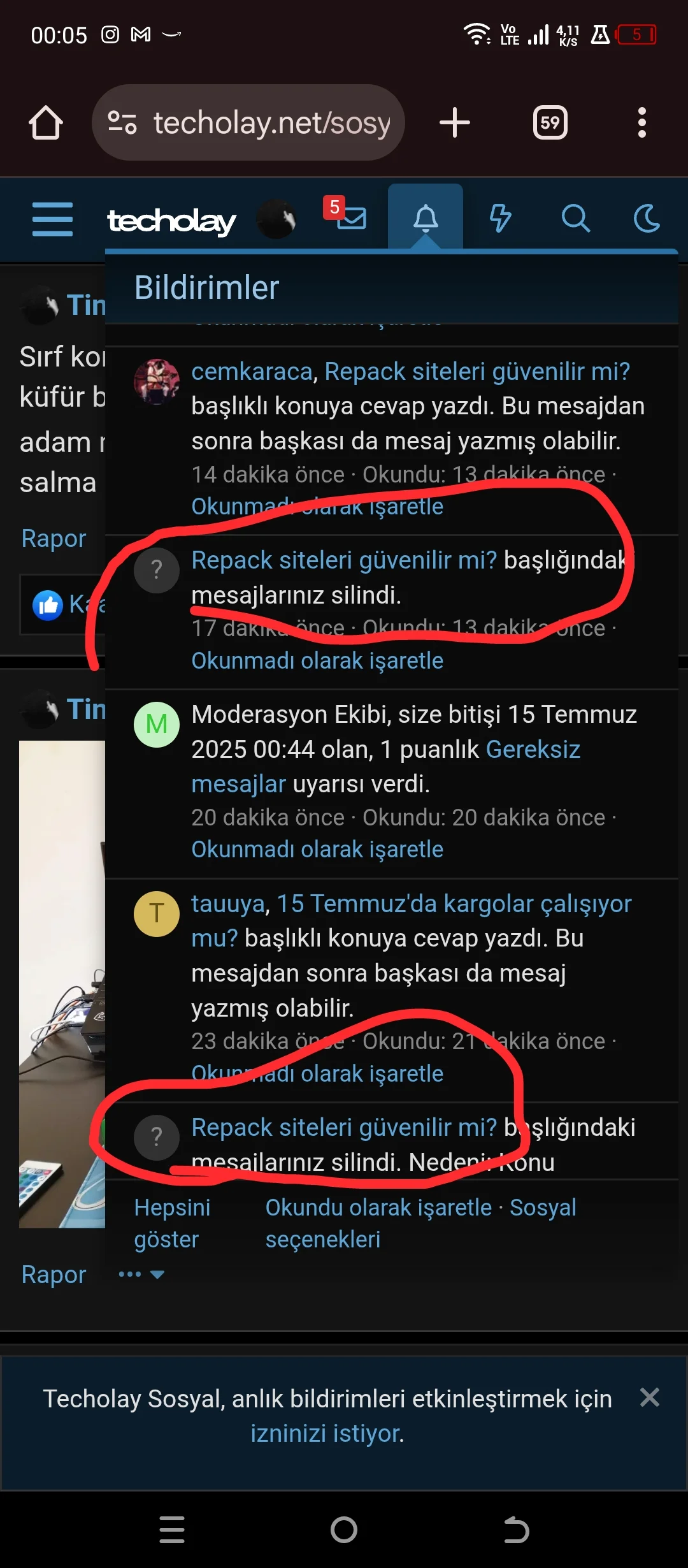The width and height of the screenshot is (688, 1568).
Task: Toggle dark mode moon icon
Action: coord(647,219)
